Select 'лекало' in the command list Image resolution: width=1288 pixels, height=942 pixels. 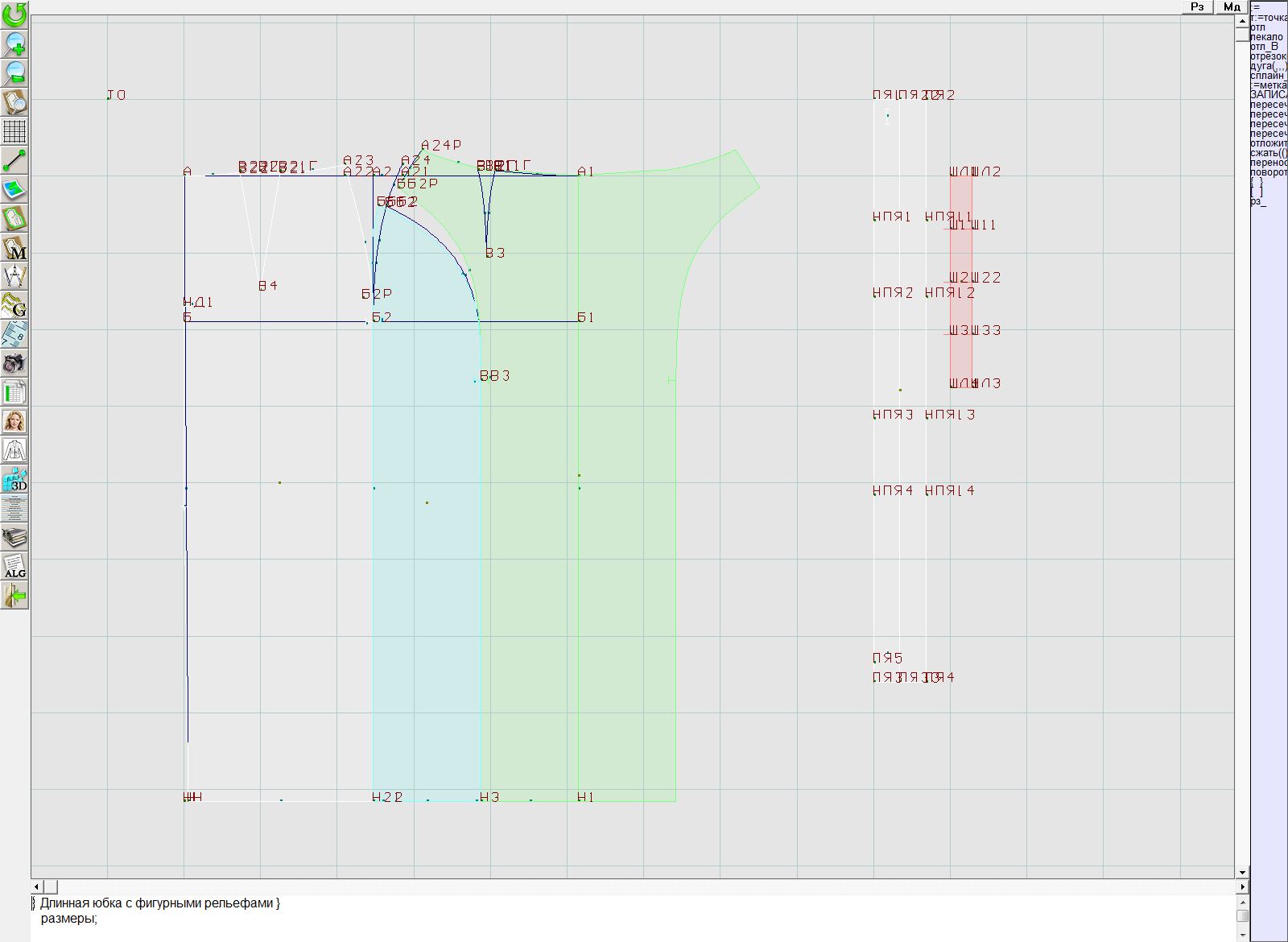click(x=1267, y=37)
